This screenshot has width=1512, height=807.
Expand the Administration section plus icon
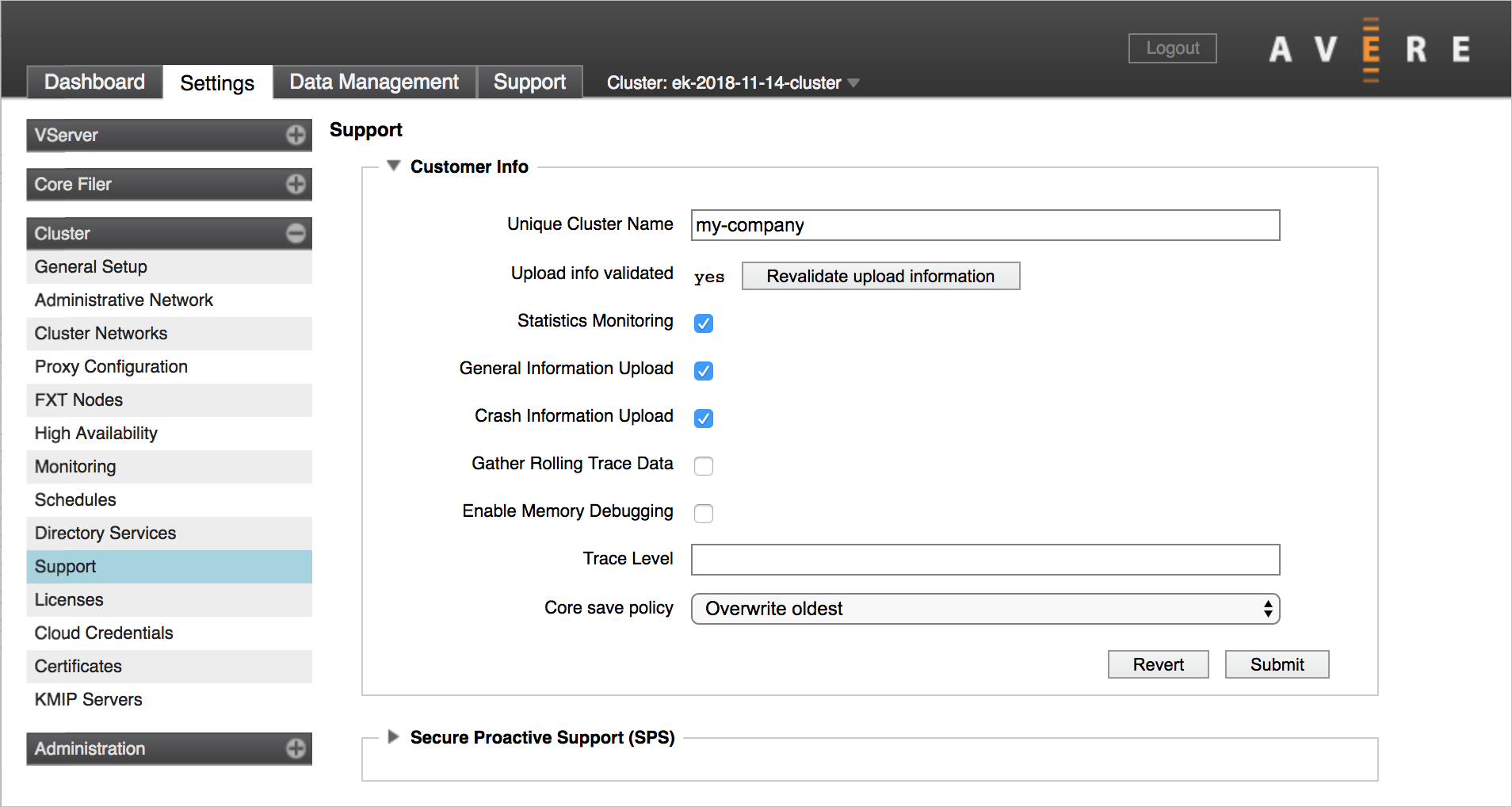(296, 748)
